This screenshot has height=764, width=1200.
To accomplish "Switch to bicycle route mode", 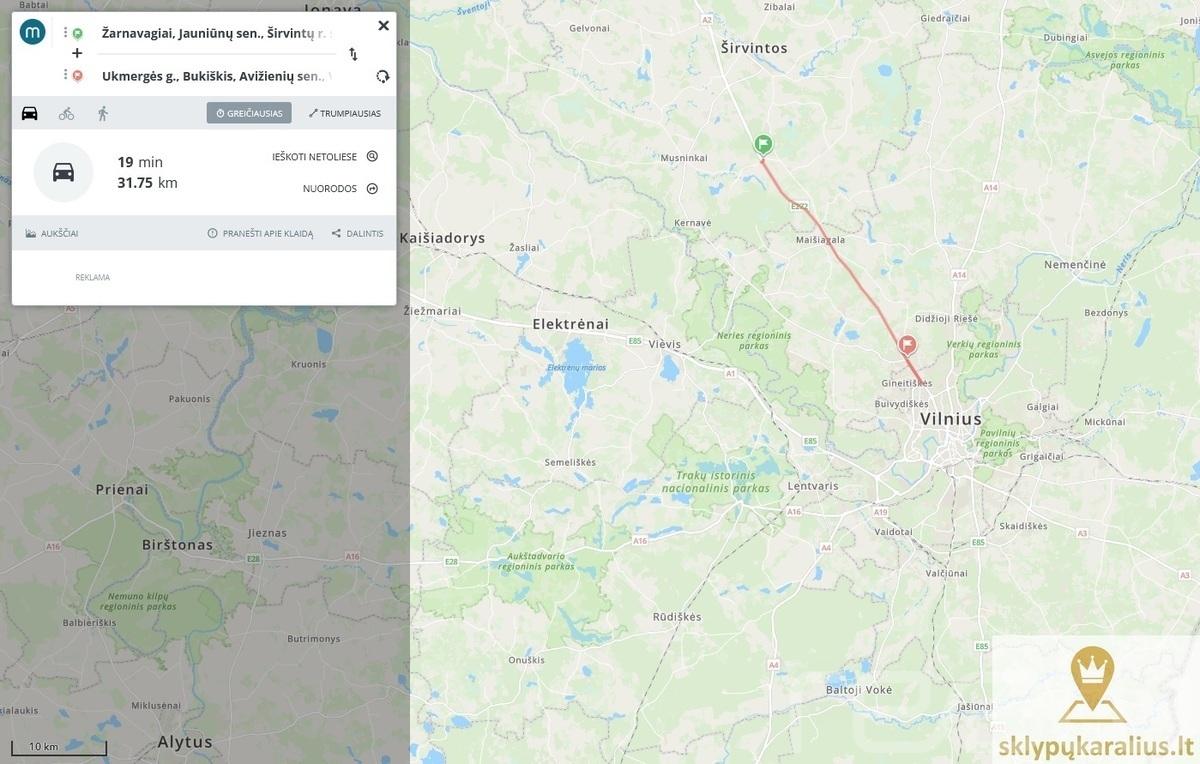I will (66, 113).
